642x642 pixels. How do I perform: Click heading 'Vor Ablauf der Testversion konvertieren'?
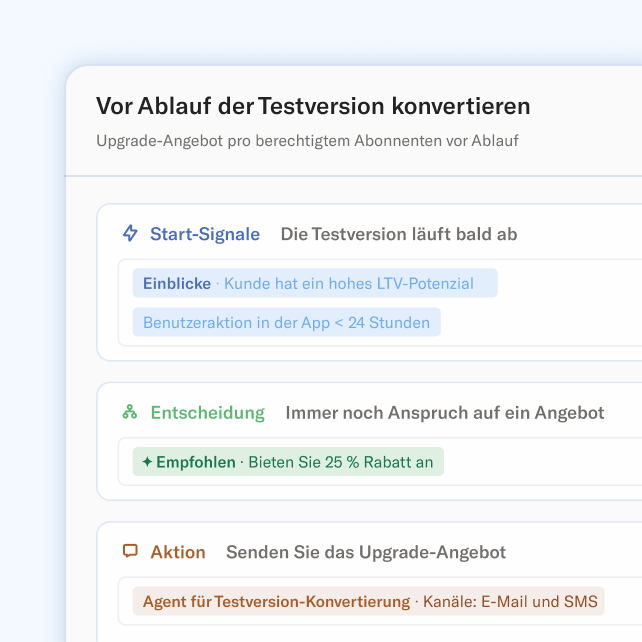313,106
